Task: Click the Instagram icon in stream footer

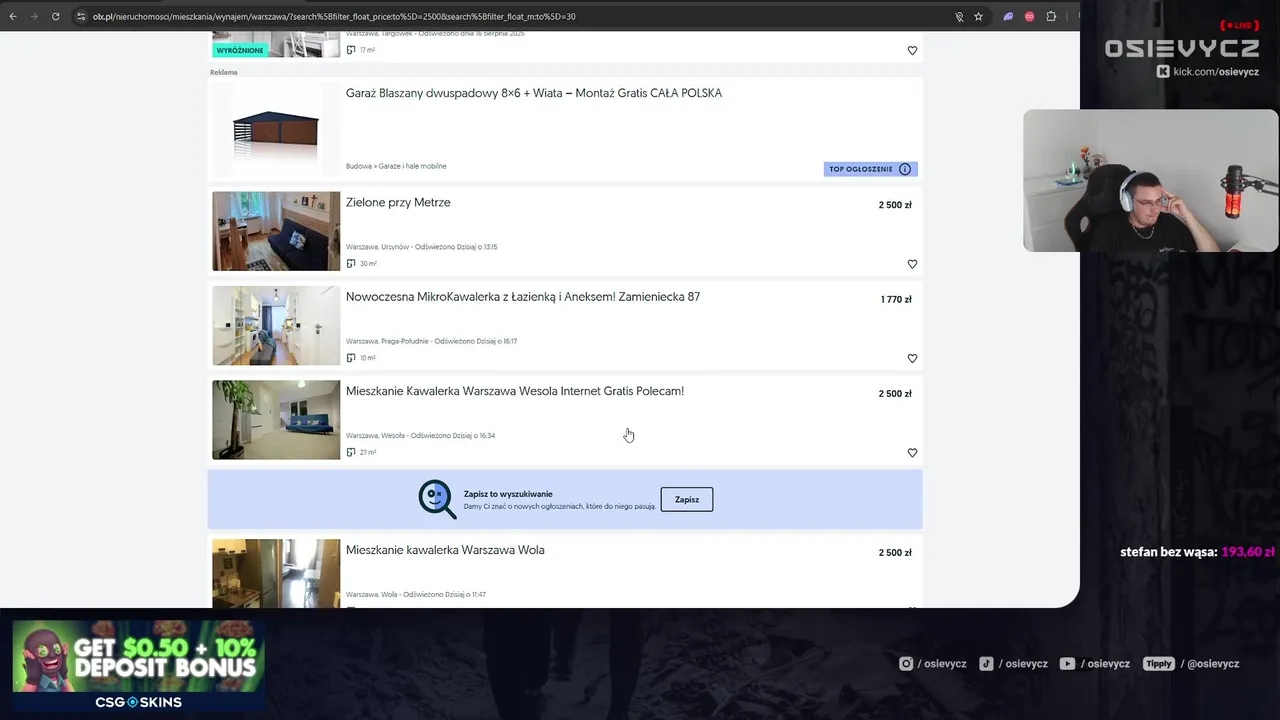Action: 906,663
